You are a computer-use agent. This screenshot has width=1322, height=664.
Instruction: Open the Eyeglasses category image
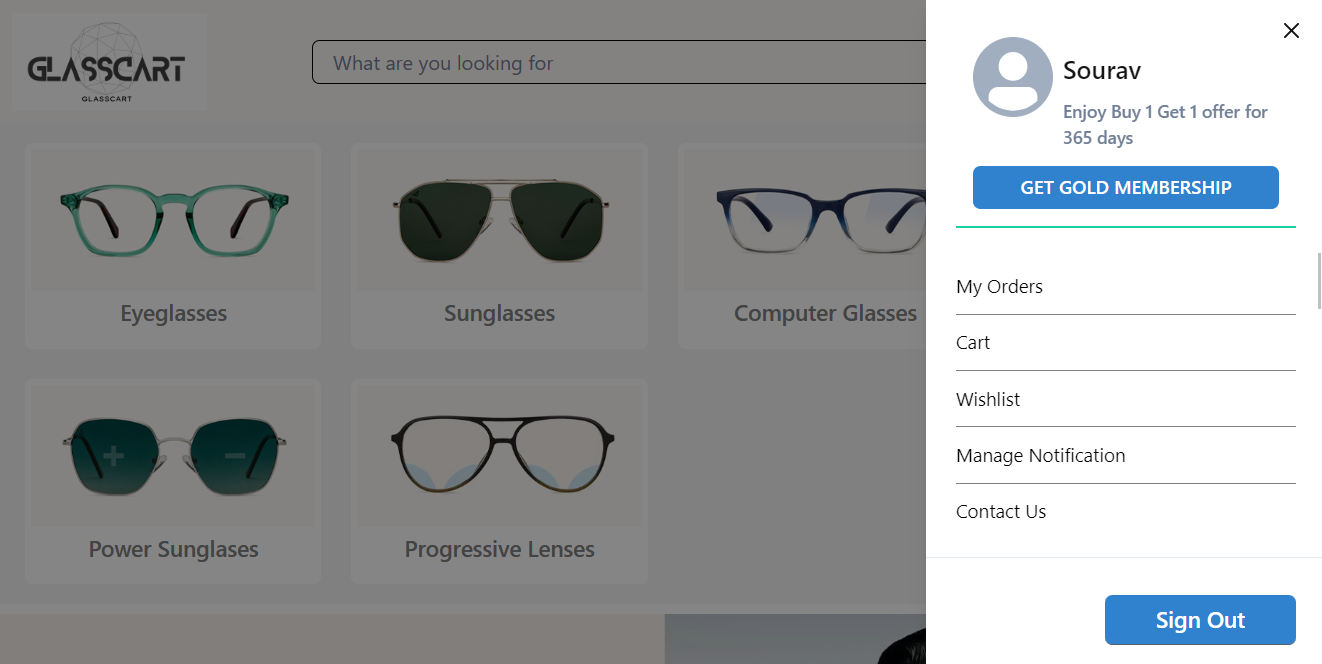(x=173, y=220)
